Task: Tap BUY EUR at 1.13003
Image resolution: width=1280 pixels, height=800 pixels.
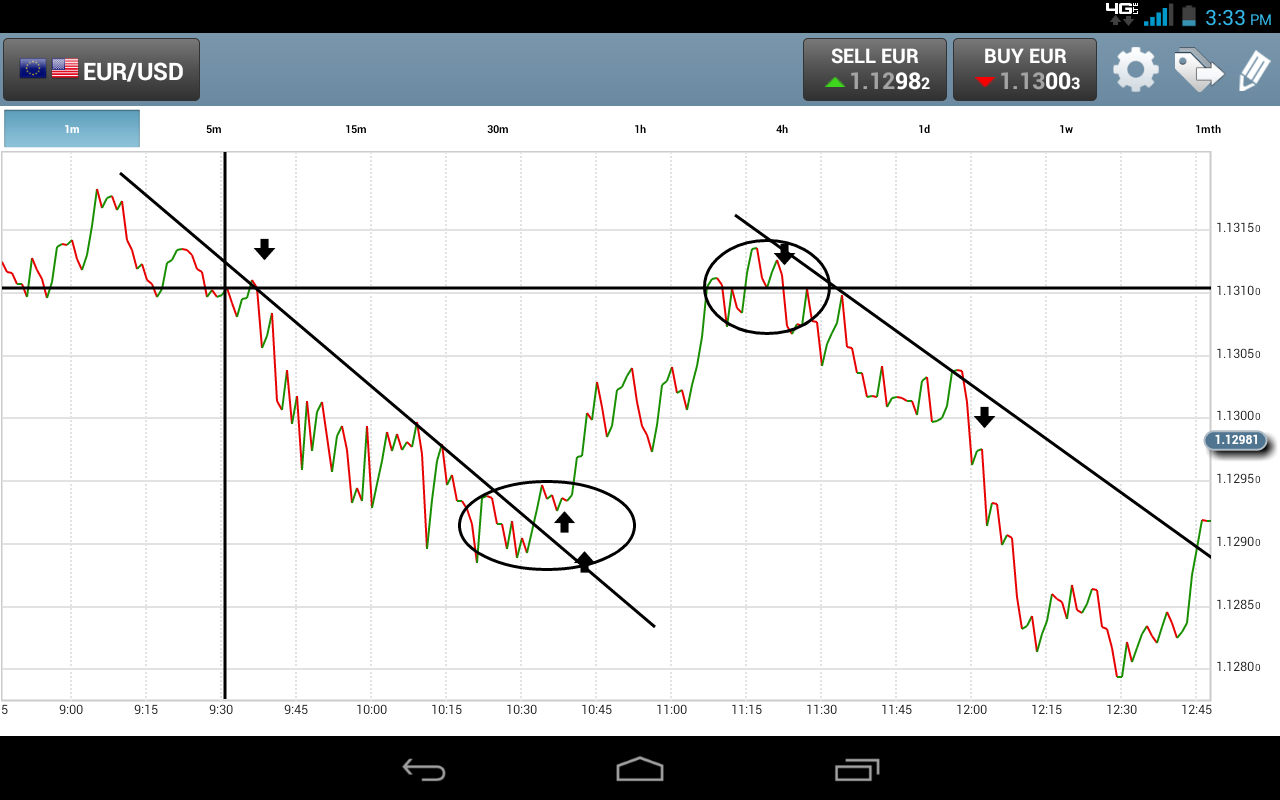Action: [1025, 70]
